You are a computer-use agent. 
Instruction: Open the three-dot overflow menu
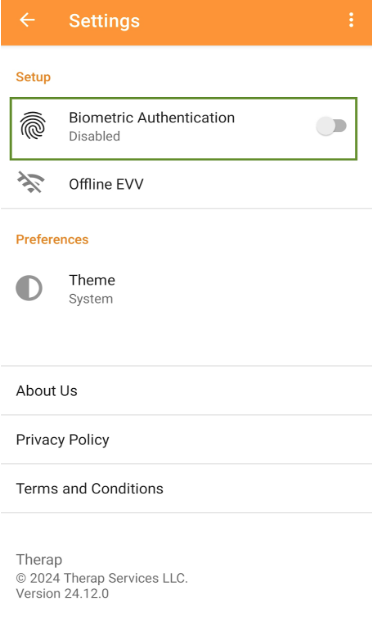pos(351,20)
